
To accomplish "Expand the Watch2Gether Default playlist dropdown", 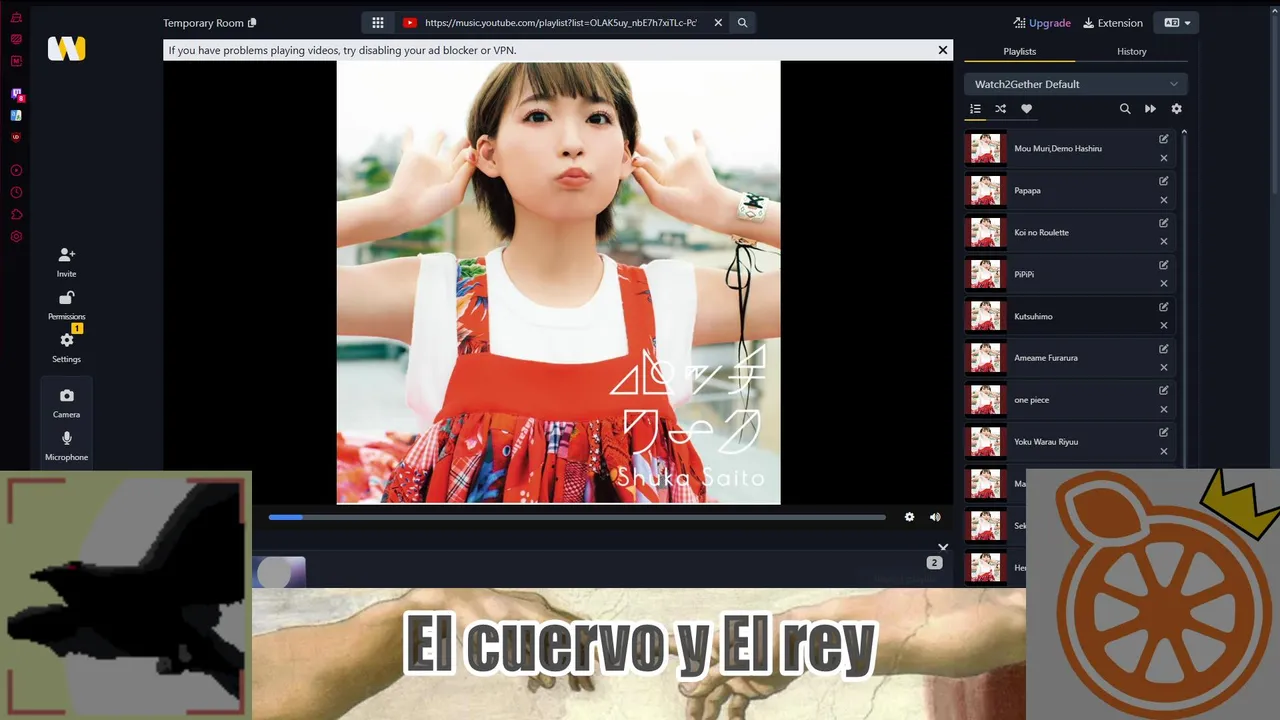I will [x=1075, y=84].
